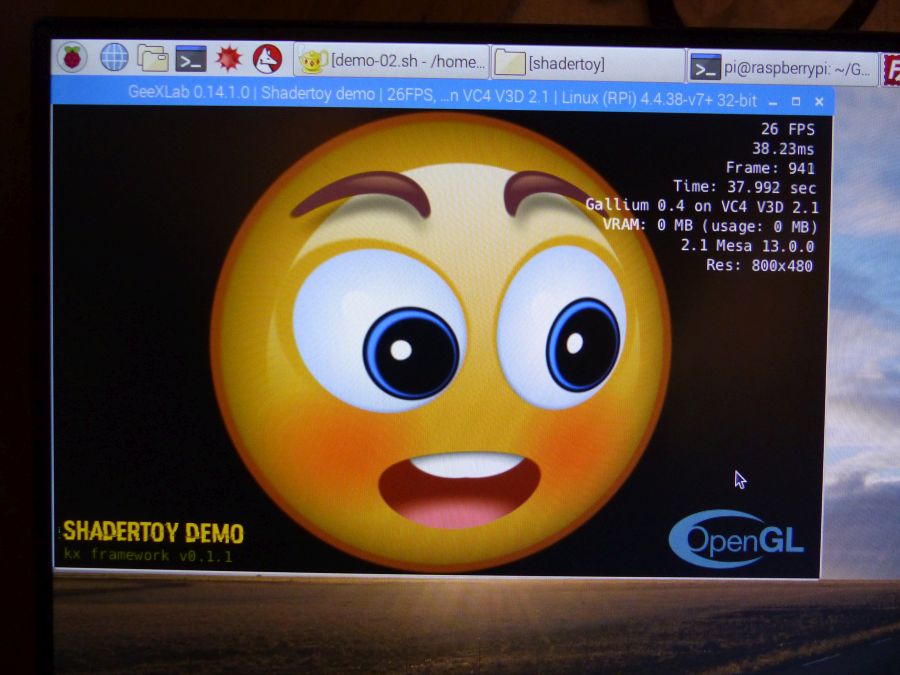Viewport: 900px width, 675px height.
Task: Switch to the pi@raspberrypi terminal taskbar window
Action: [782, 68]
